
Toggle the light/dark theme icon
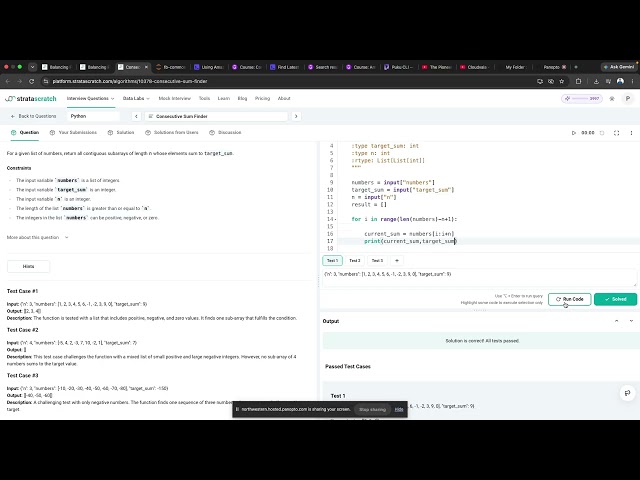coord(612,98)
